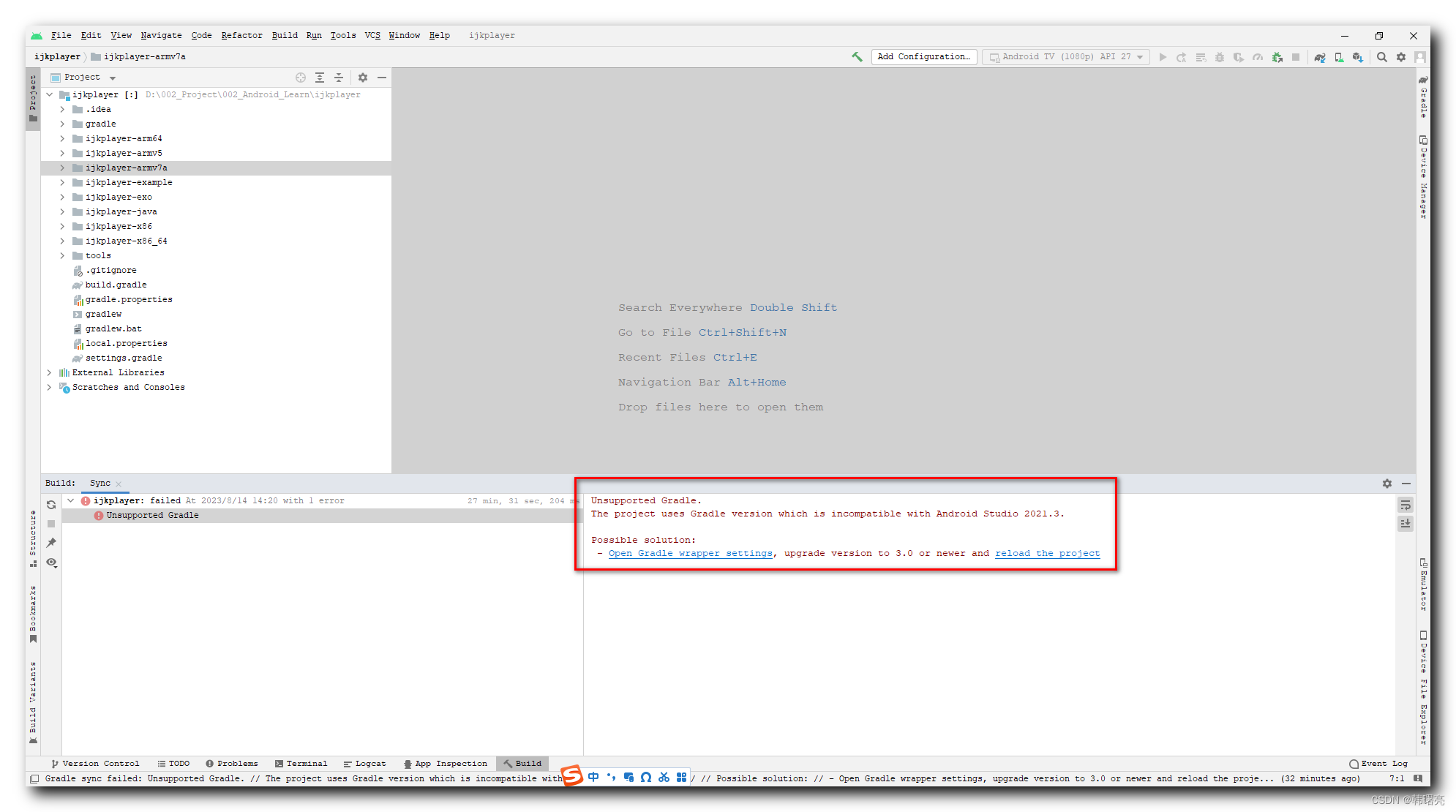Screen dimensions: 1456x812
Task: Click Add Configuration button
Action: coord(923,57)
